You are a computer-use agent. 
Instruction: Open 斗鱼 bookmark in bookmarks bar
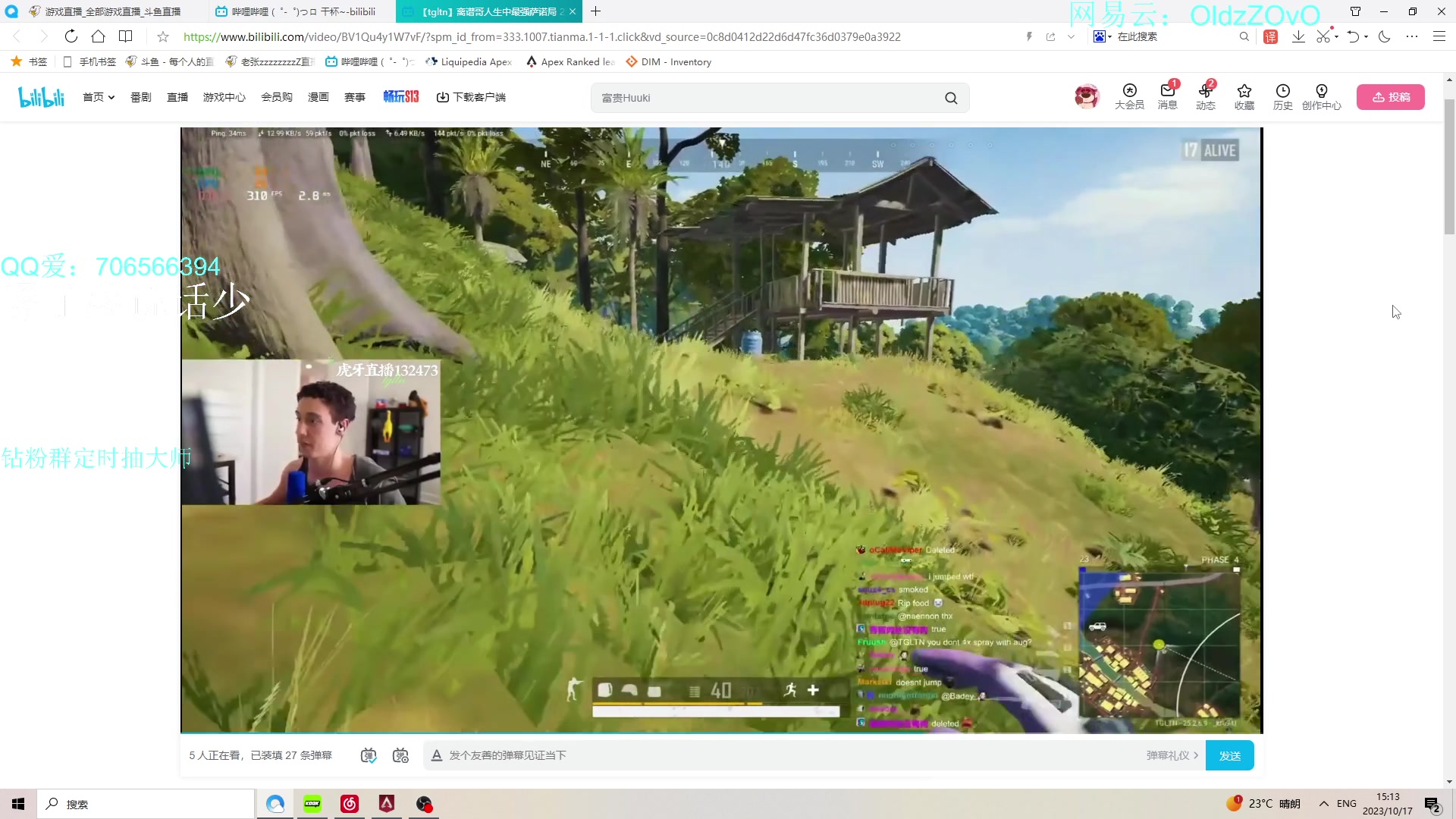[170, 62]
